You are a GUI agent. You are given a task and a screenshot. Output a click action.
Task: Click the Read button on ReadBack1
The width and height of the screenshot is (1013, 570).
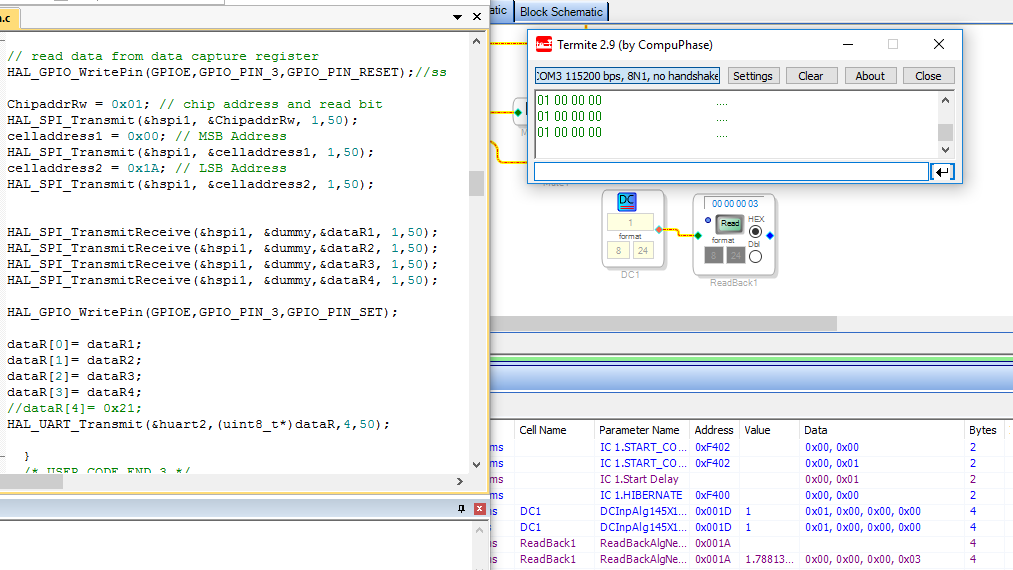tap(729, 223)
